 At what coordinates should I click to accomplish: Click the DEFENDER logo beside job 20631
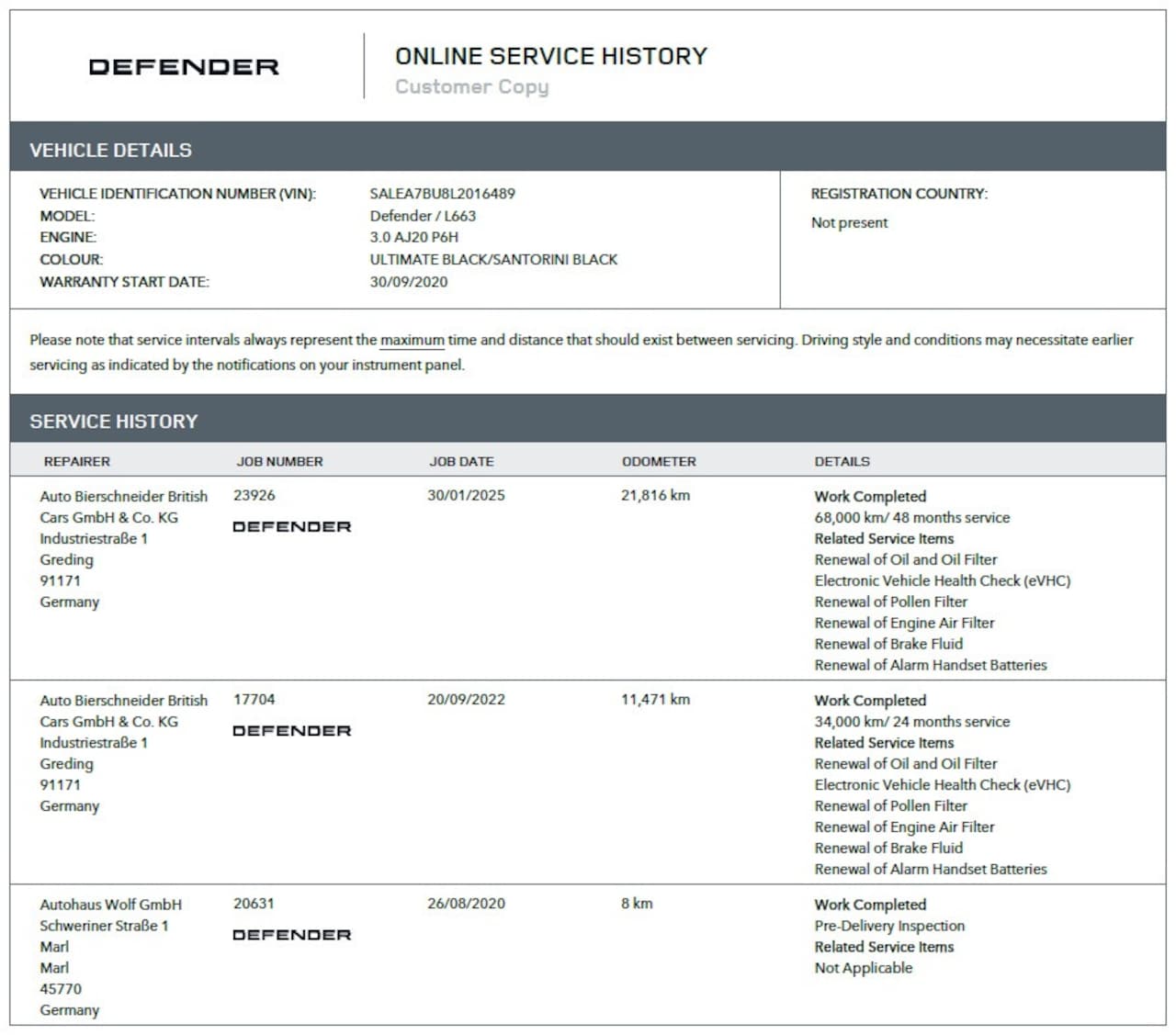[x=291, y=935]
